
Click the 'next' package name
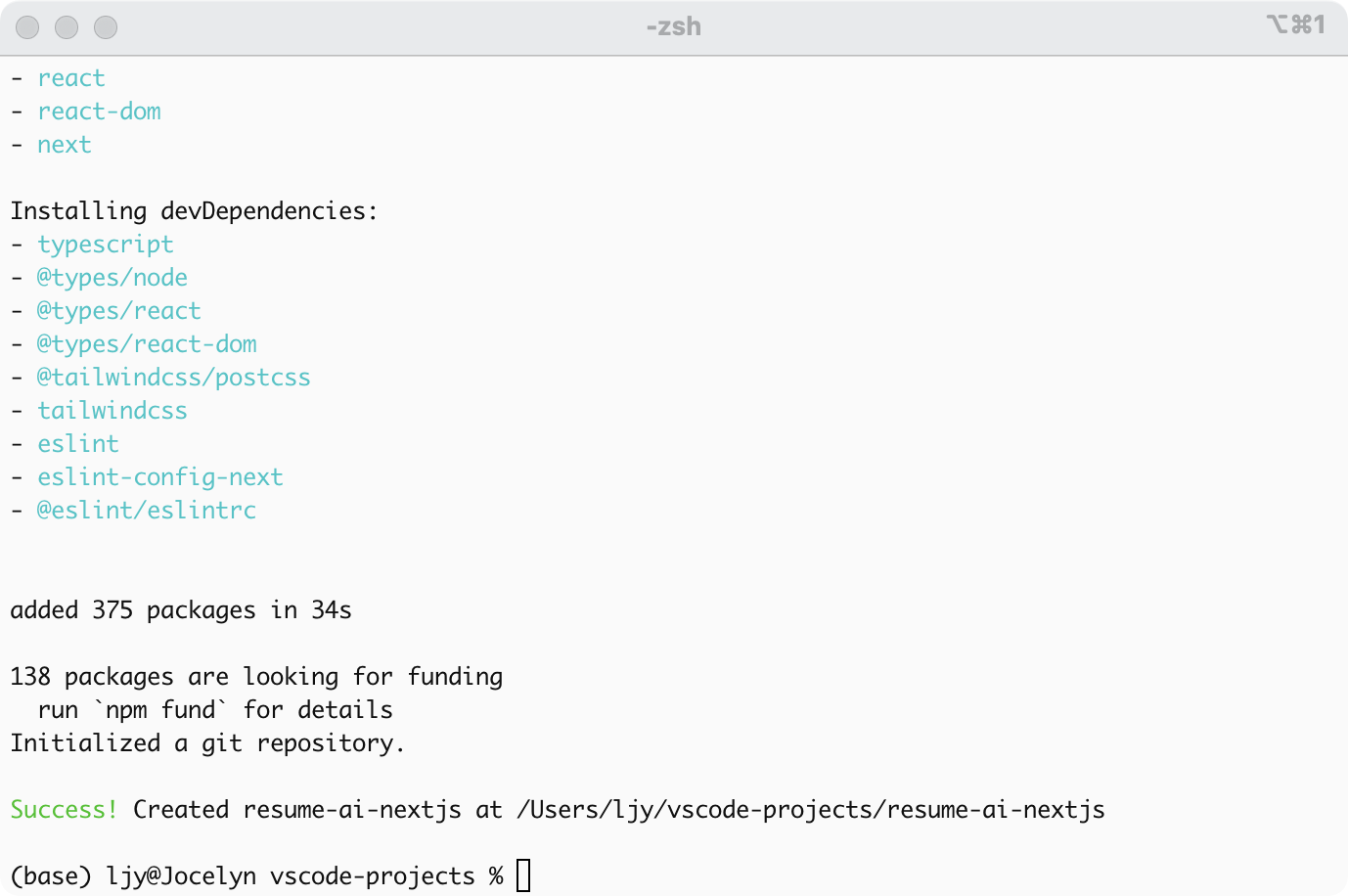(x=65, y=145)
